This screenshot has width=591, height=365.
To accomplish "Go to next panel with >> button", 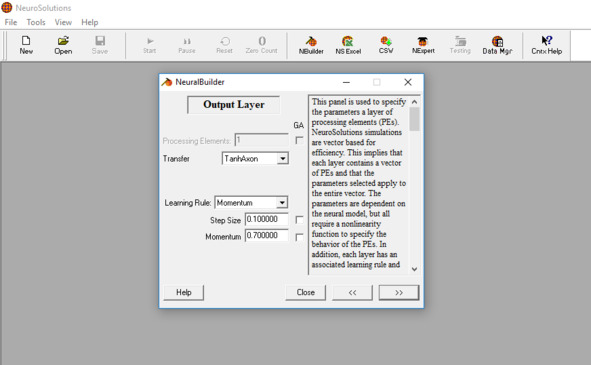I will click(x=399, y=293).
